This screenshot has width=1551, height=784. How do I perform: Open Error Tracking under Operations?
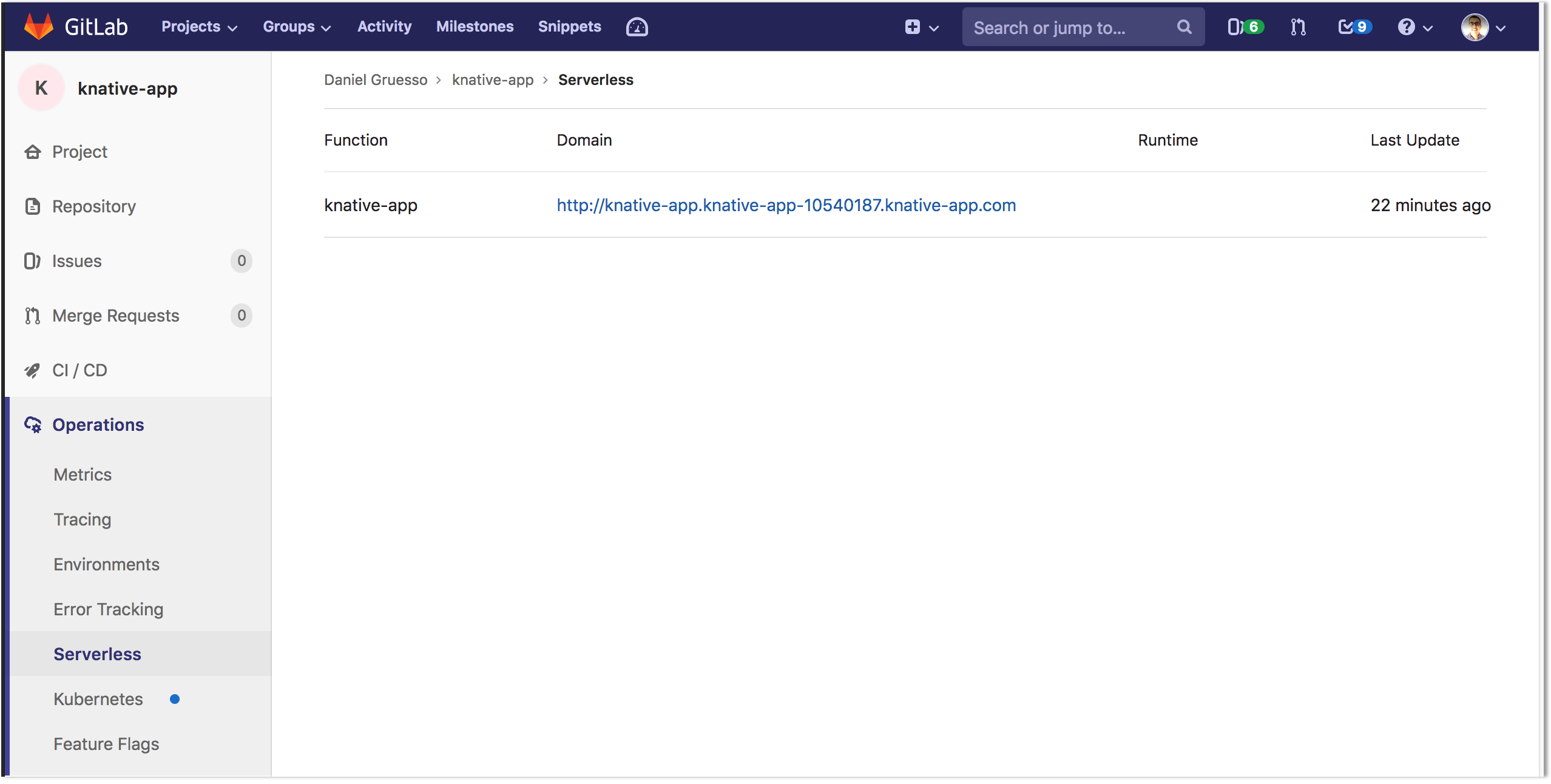[109, 609]
